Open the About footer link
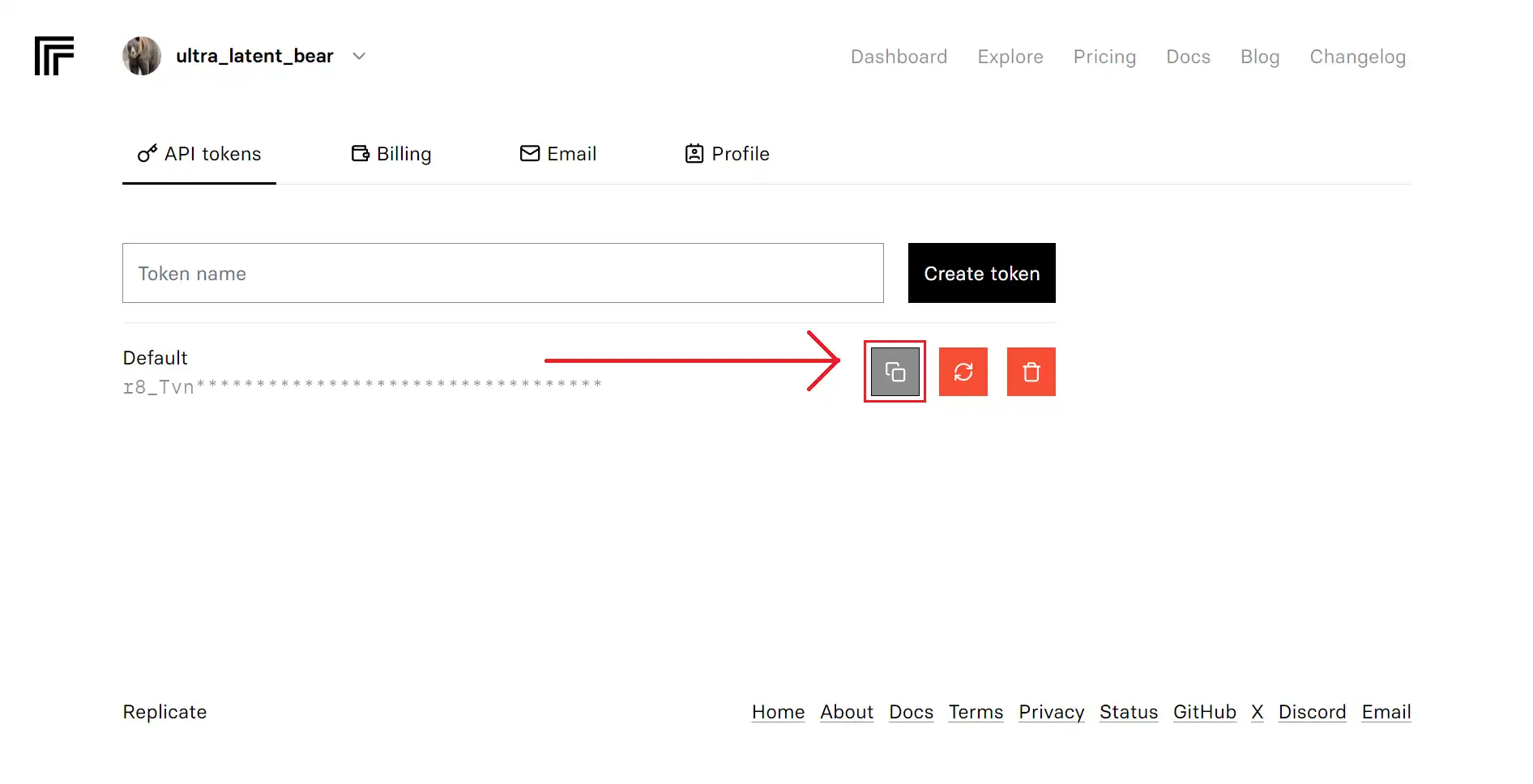This screenshot has height=784, width=1533. coord(847,712)
